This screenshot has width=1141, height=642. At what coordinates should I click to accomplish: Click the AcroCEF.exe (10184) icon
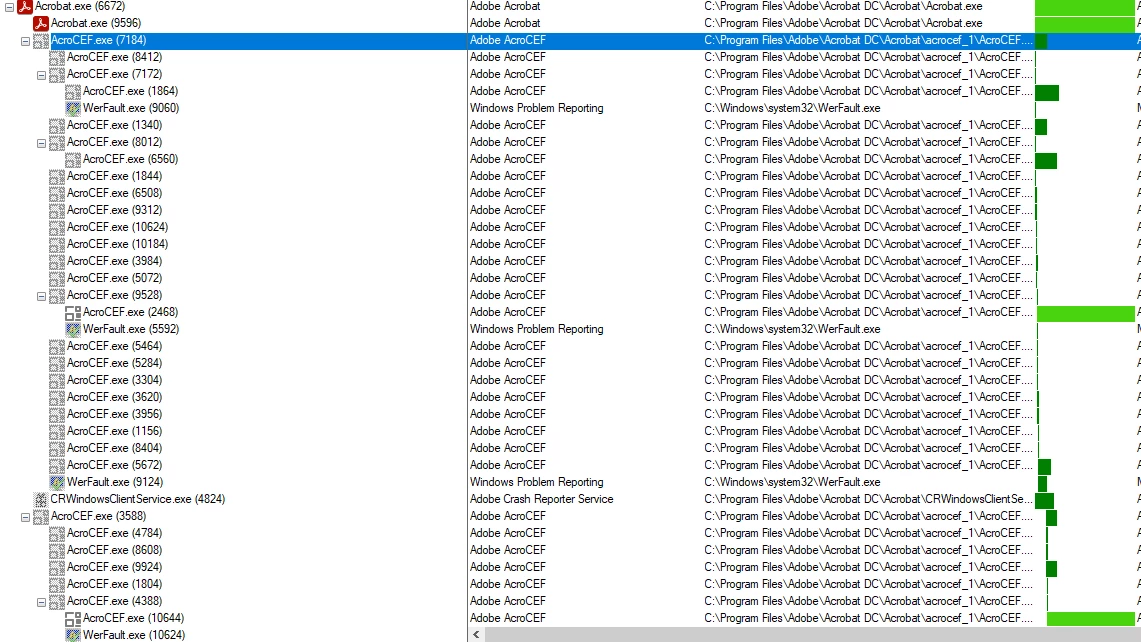coord(57,245)
